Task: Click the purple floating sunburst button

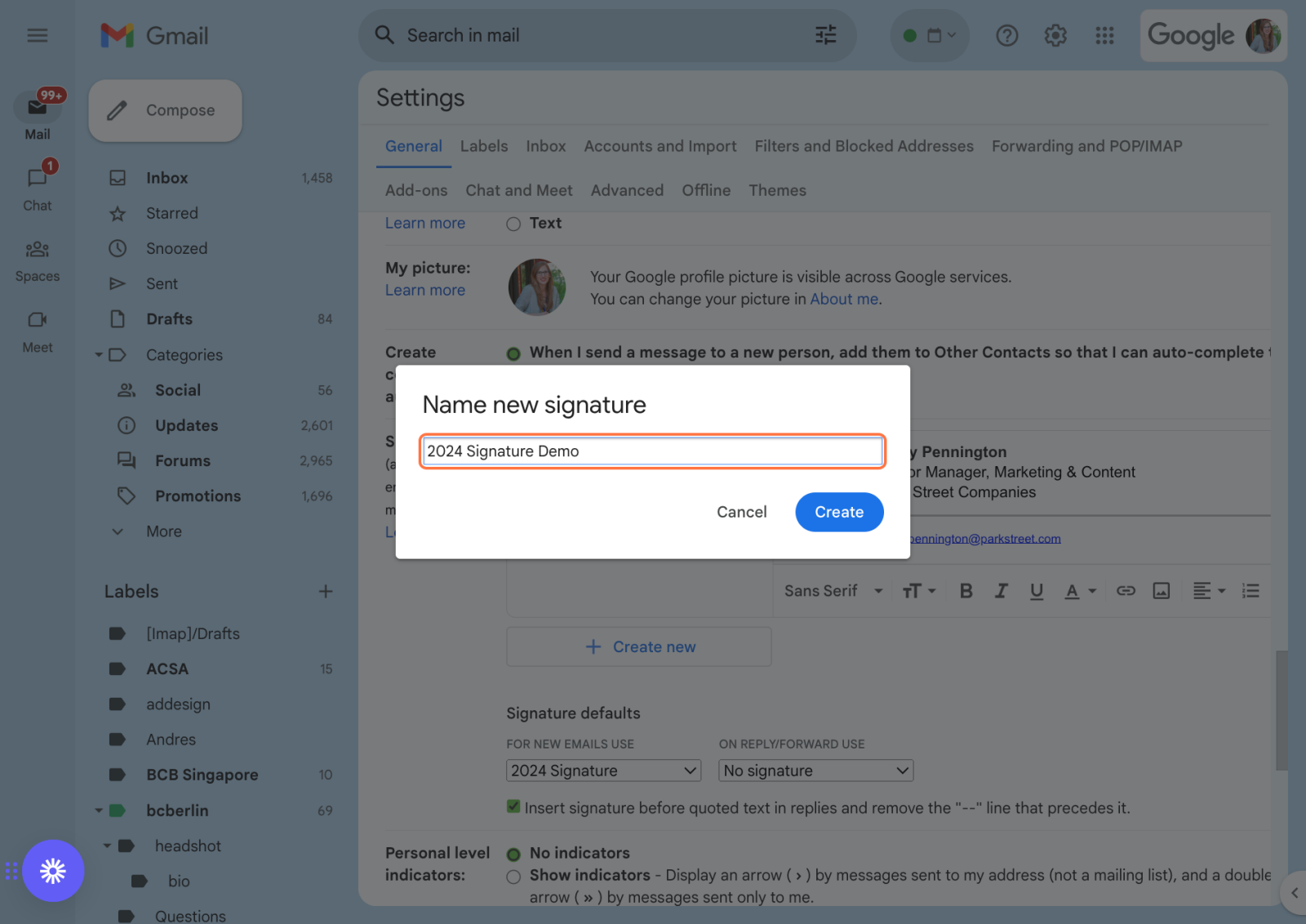Action: click(x=53, y=871)
